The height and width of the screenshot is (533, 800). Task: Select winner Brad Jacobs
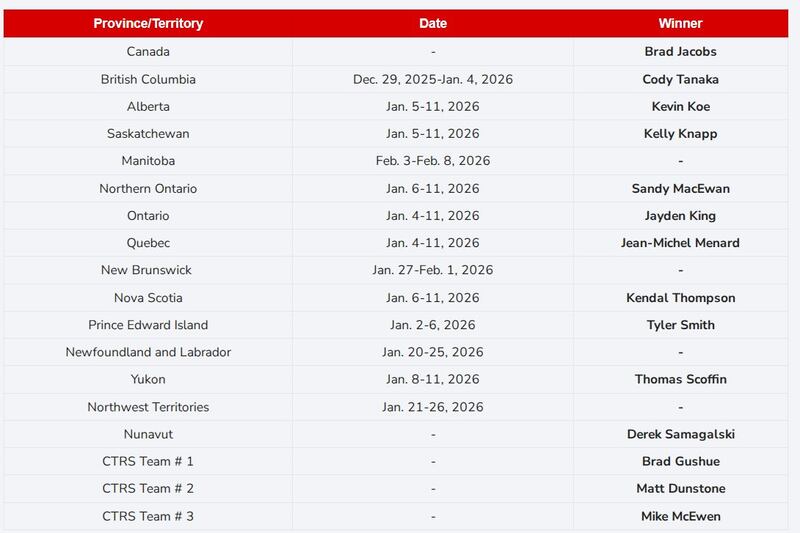click(680, 51)
